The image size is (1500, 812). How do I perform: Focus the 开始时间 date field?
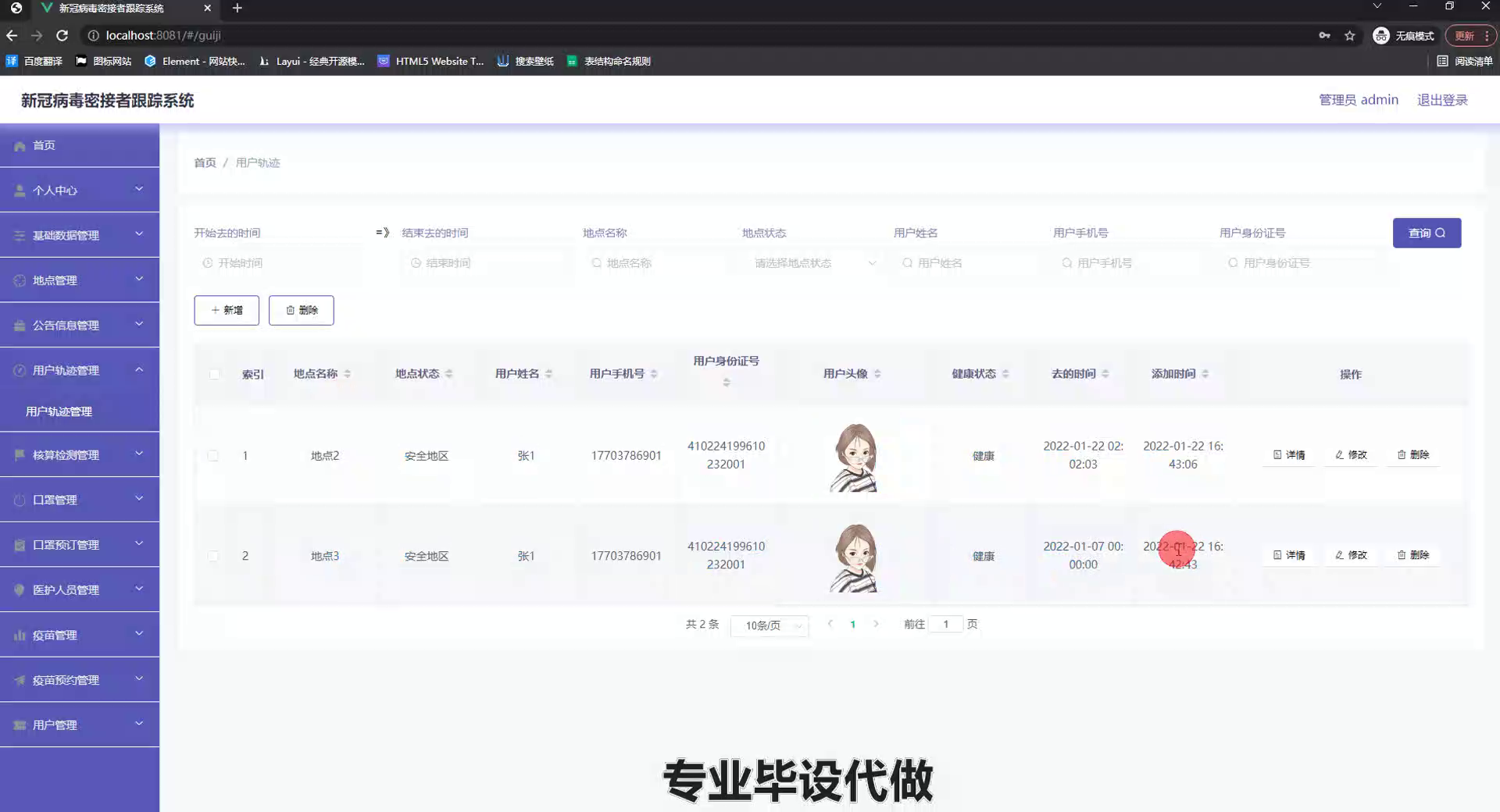tap(279, 263)
